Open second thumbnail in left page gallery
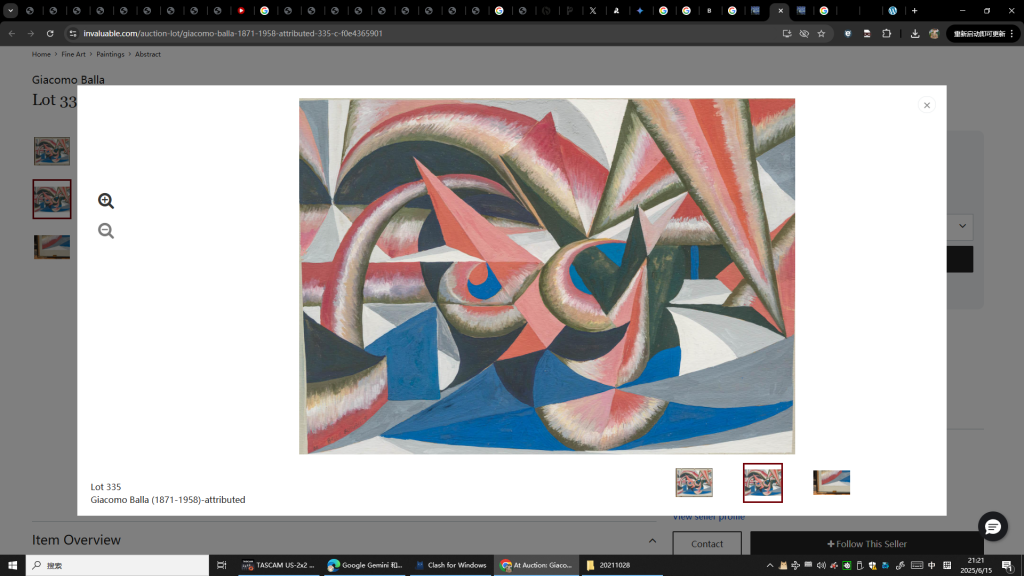 click(x=52, y=199)
